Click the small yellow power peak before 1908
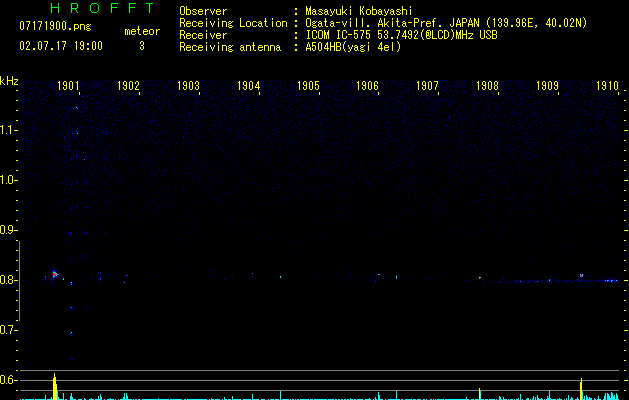Screen dimensions: 629x400 (479, 394)
